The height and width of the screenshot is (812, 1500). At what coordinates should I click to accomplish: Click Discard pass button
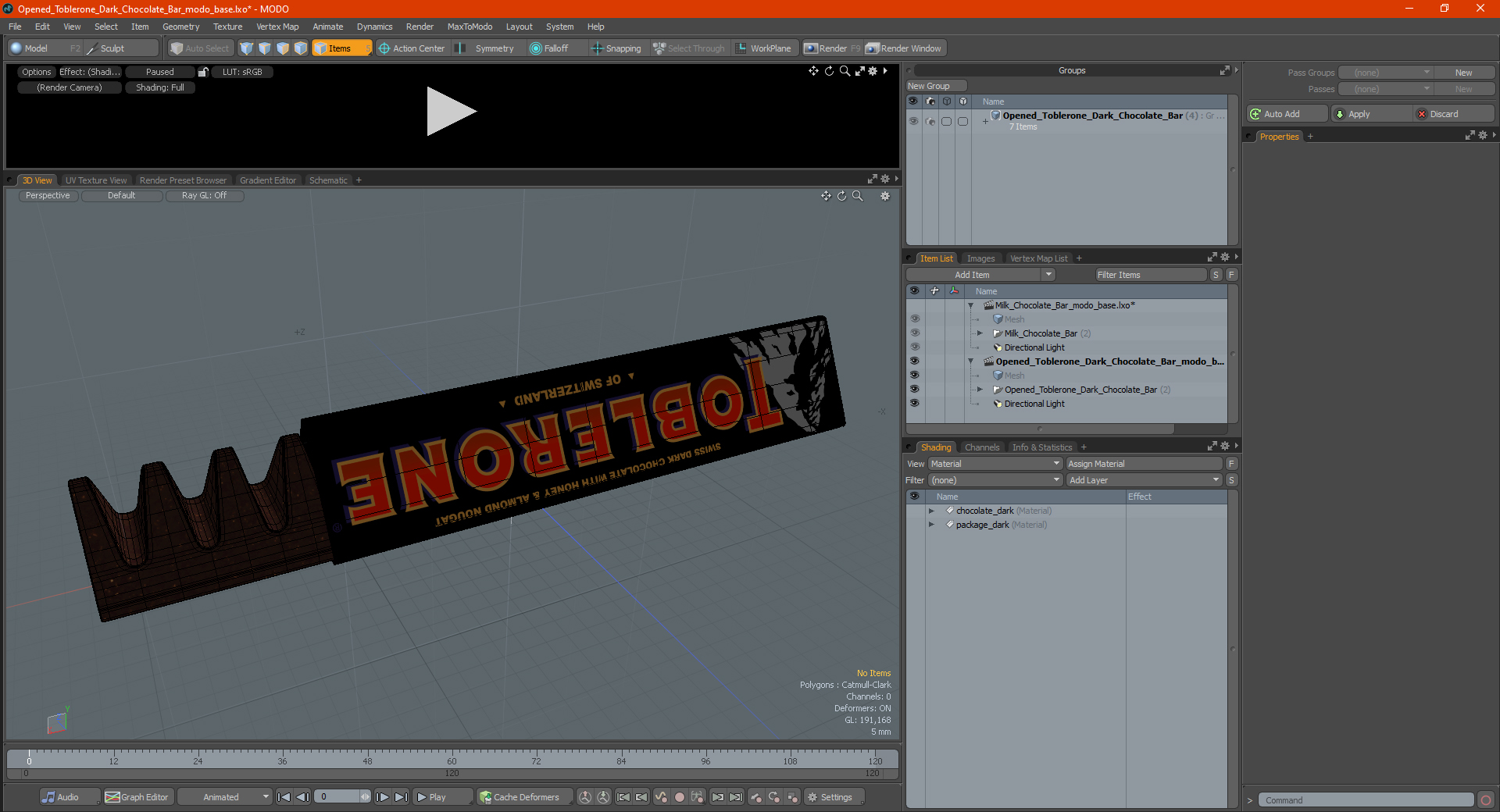pos(1453,114)
